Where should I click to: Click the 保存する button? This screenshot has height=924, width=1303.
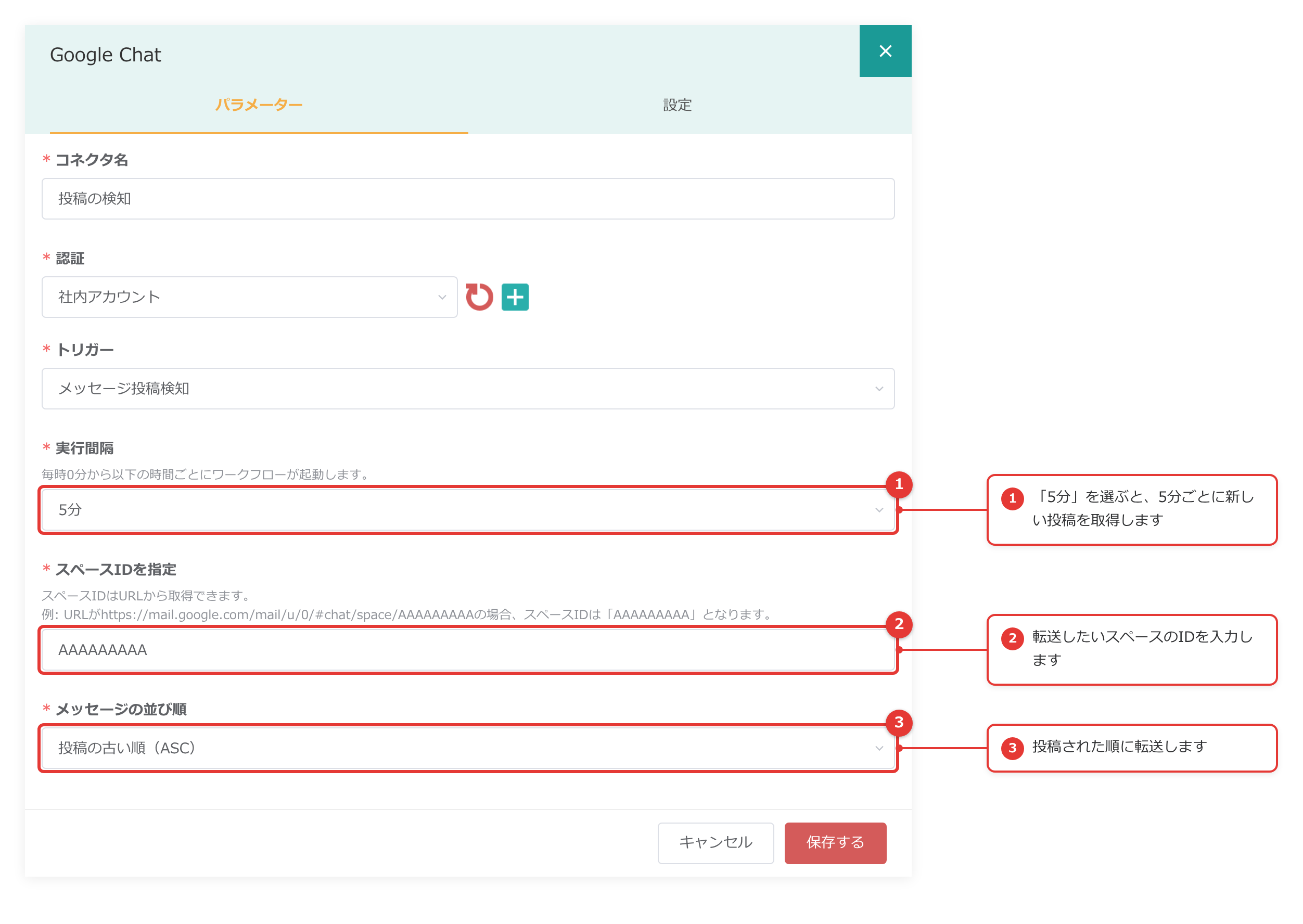coord(835,843)
